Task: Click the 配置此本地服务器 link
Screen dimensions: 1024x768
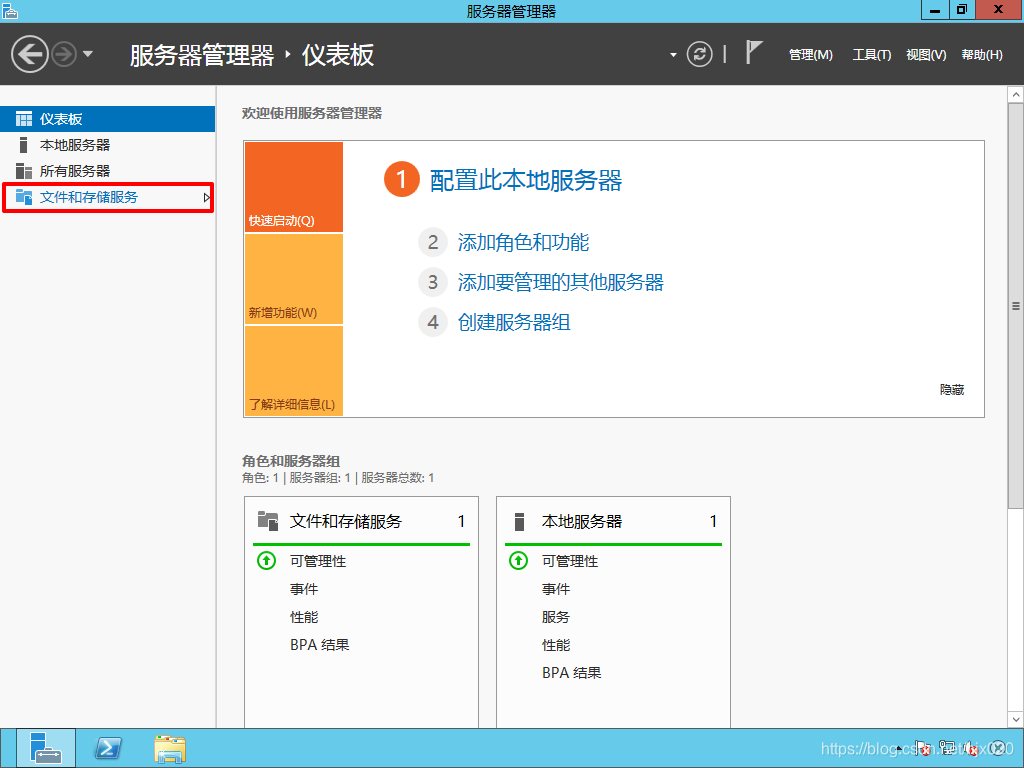Action: [526, 180]
